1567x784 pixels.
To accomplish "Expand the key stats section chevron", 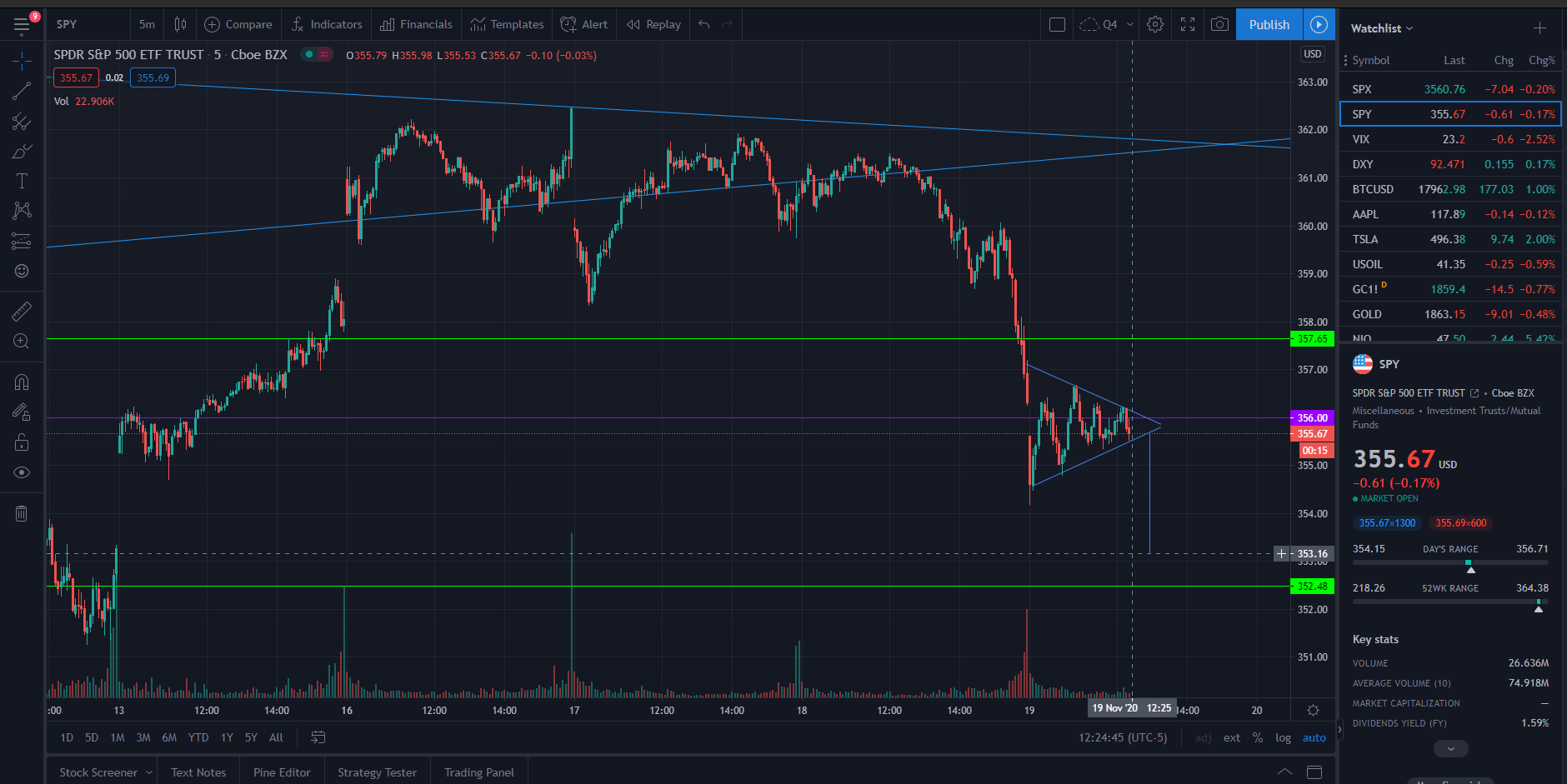I will click(x=1450, y=748).
